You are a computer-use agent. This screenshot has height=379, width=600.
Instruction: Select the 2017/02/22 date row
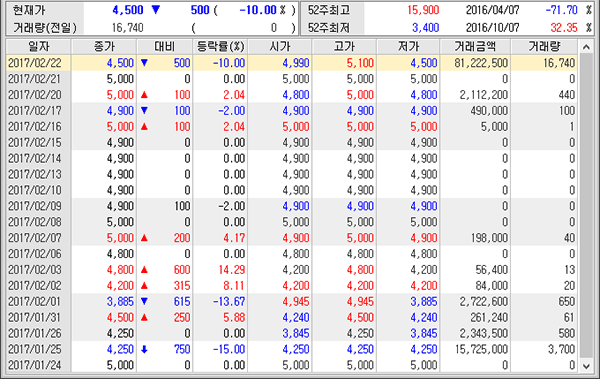293,63
